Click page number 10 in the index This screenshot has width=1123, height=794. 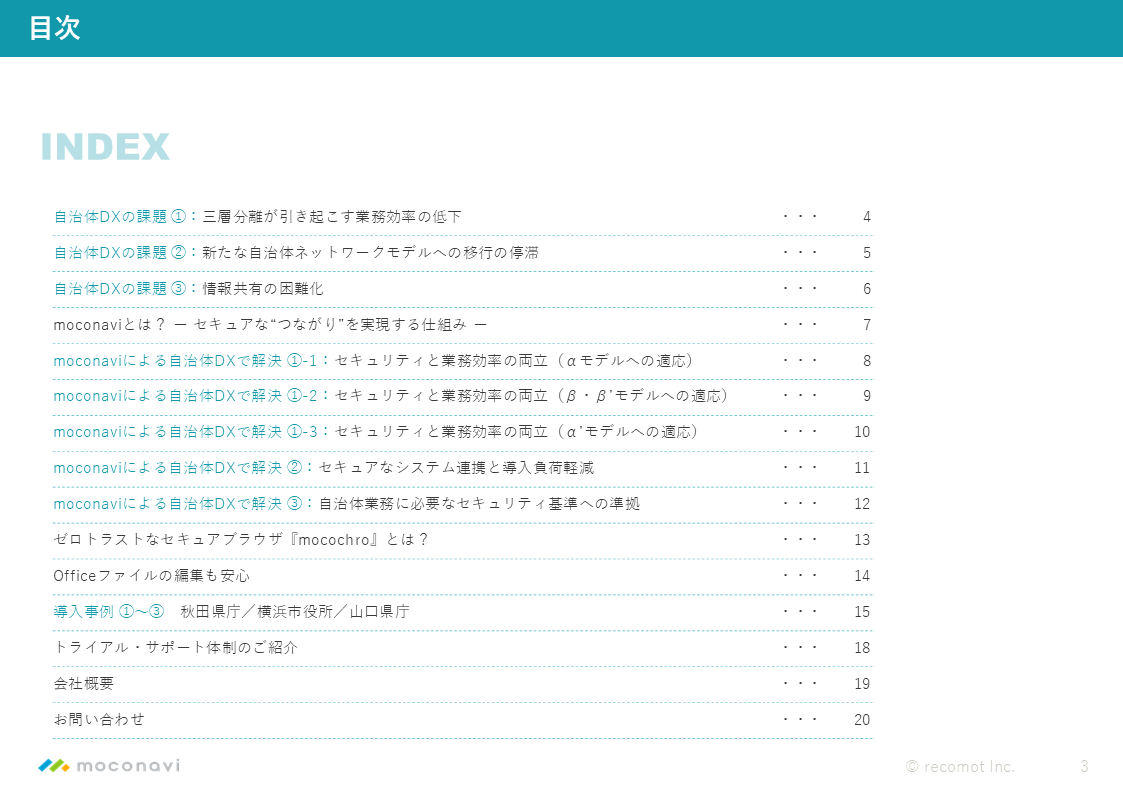pyautogui.click(x=862, y=432)
